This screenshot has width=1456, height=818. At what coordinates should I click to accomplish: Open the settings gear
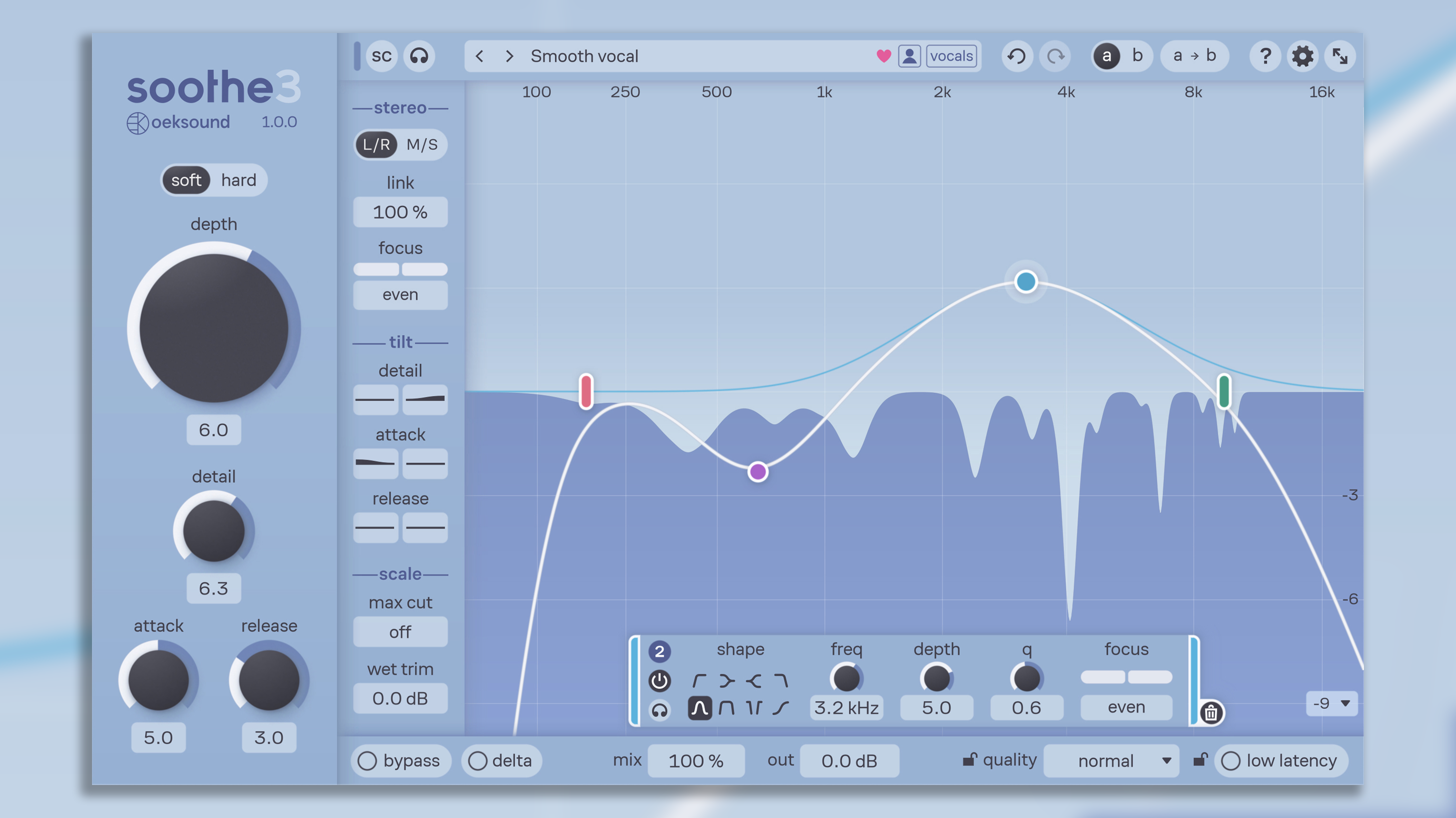[1303, 56]
